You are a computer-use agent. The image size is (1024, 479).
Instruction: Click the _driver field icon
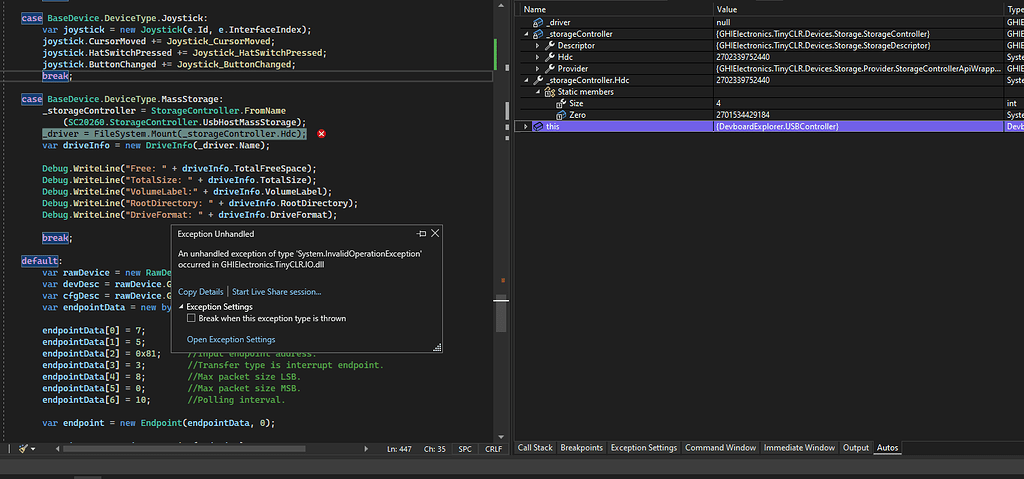pyautogui.click(x=537, y=21)
